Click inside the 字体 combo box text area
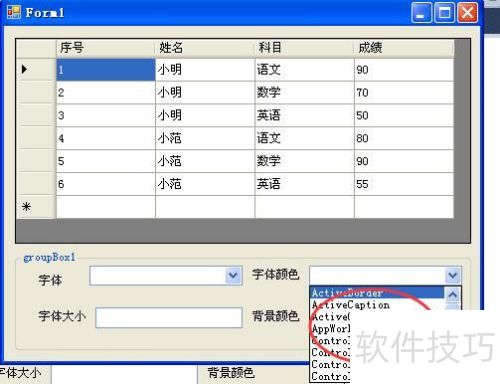This screenshot has width=500, height=384. [x=158, y=275]
